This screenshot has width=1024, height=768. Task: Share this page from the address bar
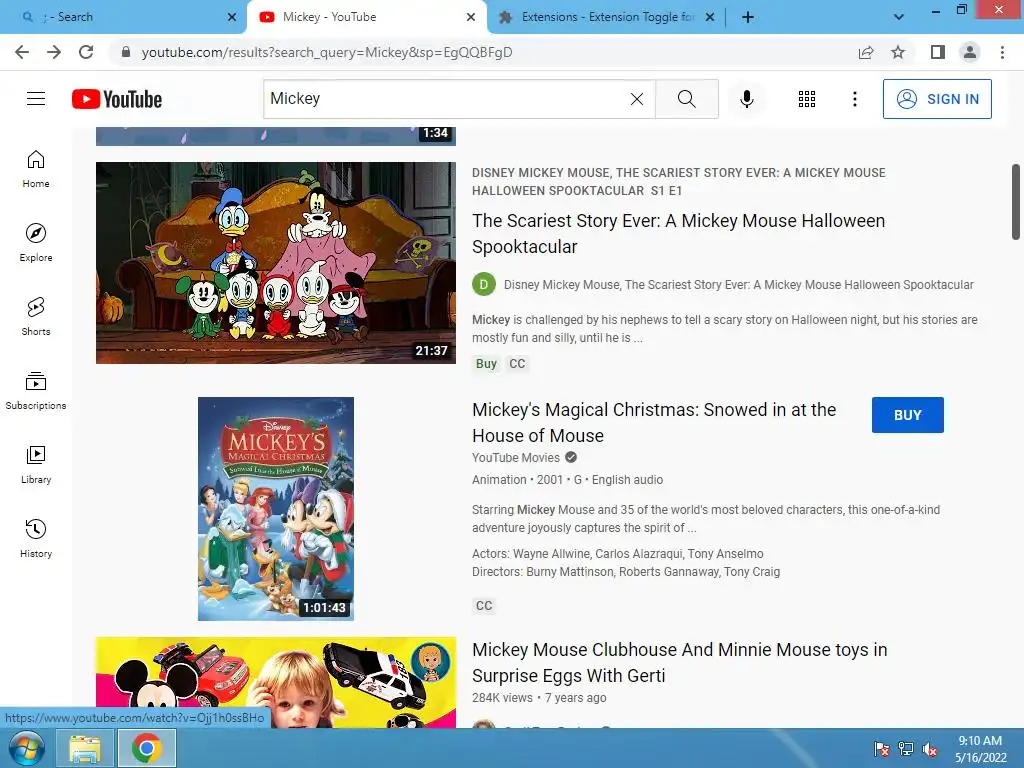[x=866, y=52]
